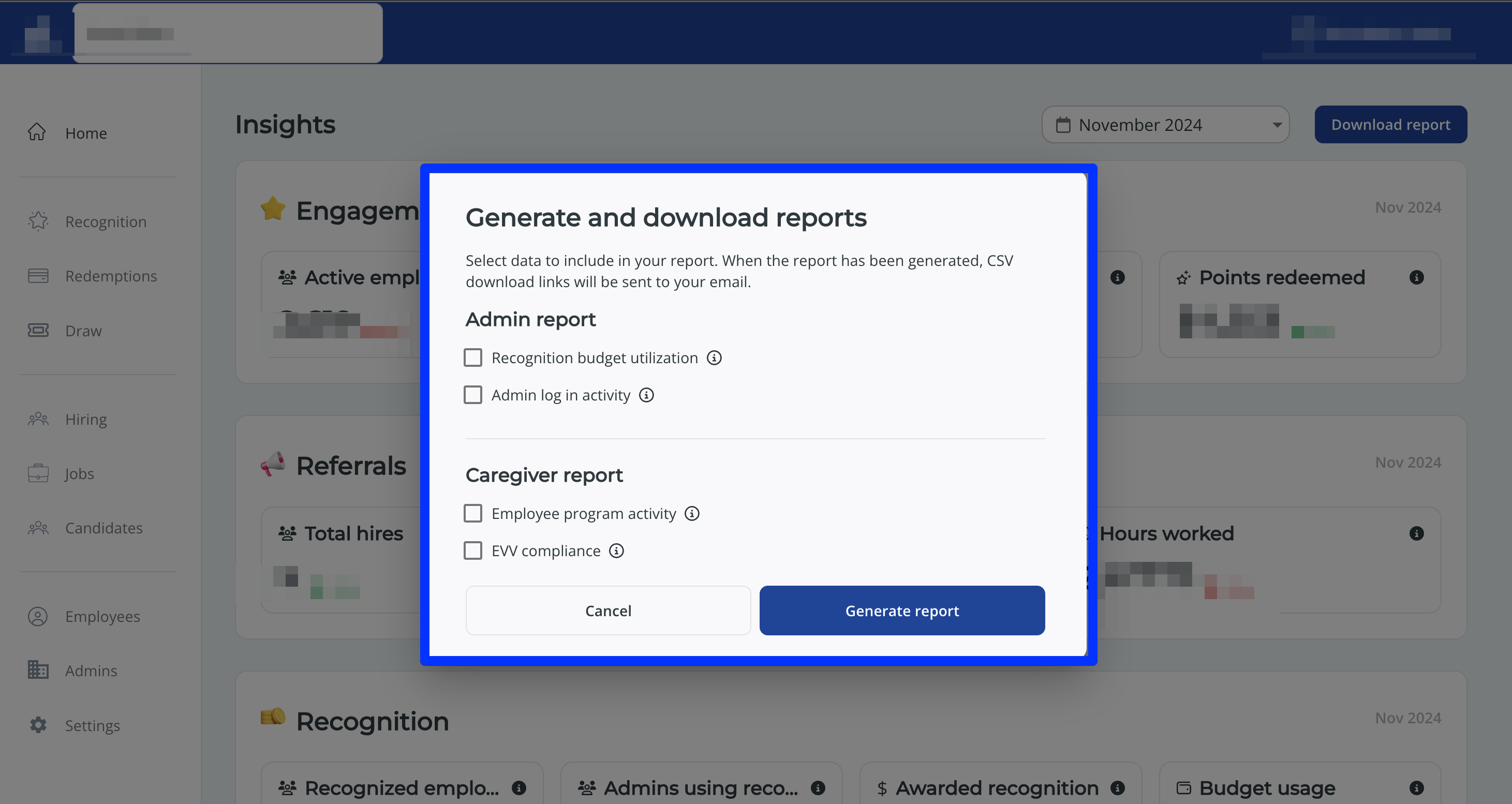Click the wallet icon beside Budget usage
Viewport: 1512px width, 804px height.
[1184, 787]
